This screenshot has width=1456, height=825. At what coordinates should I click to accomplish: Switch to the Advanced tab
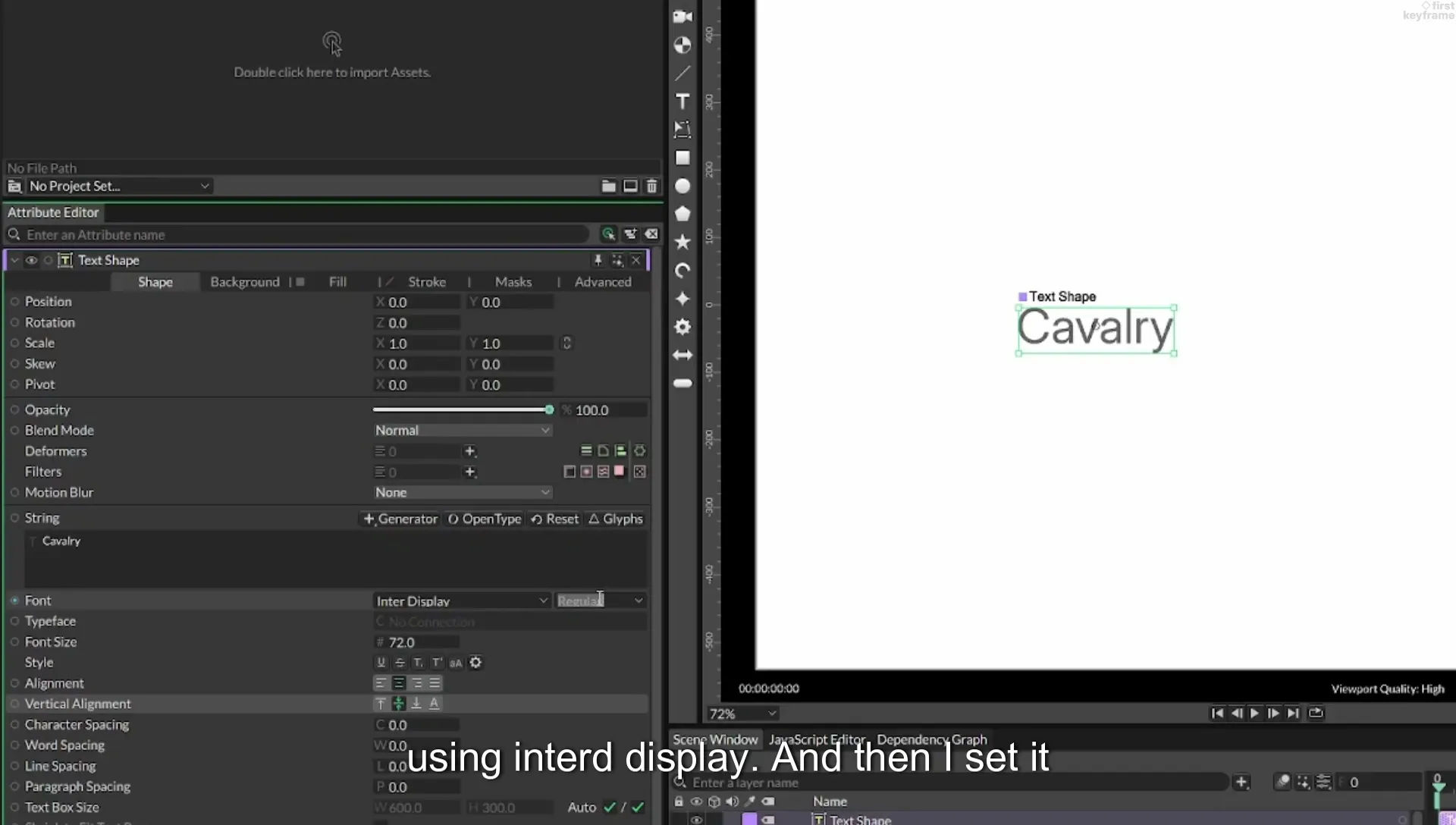pos(603,282)
